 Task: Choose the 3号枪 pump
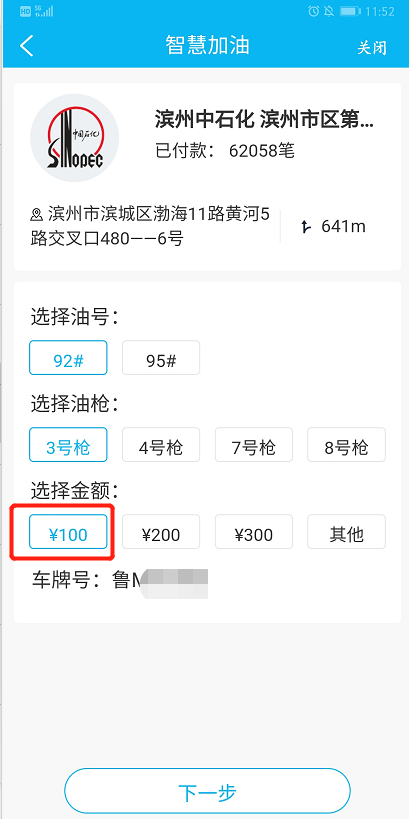[68, 444]
